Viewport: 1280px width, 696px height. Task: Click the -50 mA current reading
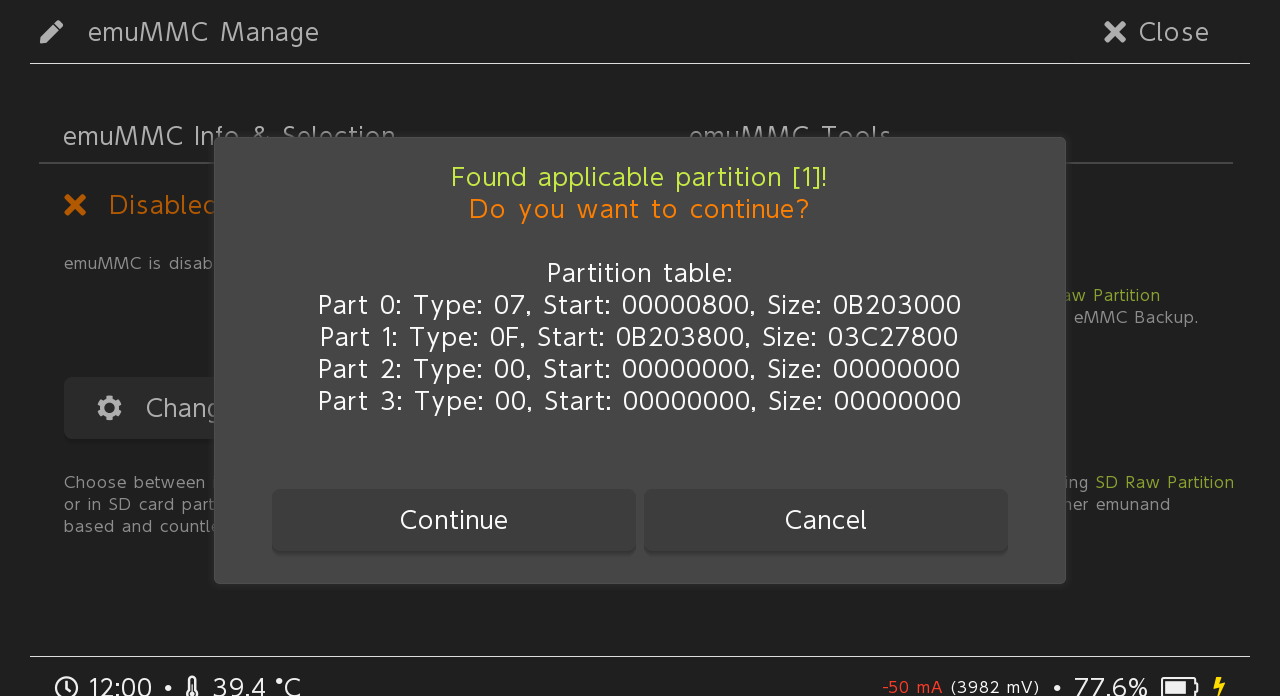(x=912, y=686)
